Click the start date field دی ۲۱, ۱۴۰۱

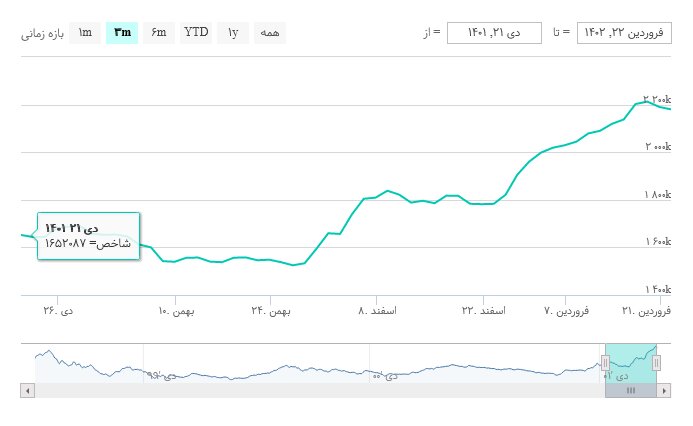click(x=494, y=33)
